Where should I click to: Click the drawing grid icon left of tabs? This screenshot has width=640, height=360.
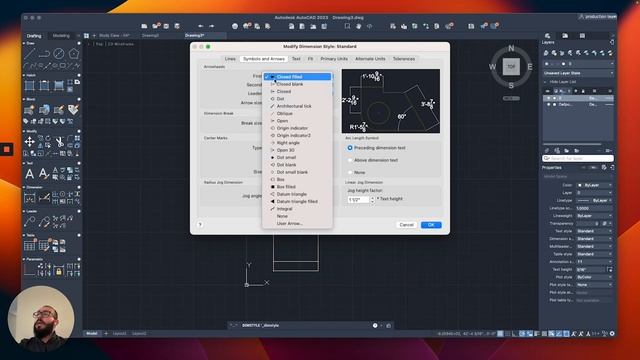[x=87, y=36]
